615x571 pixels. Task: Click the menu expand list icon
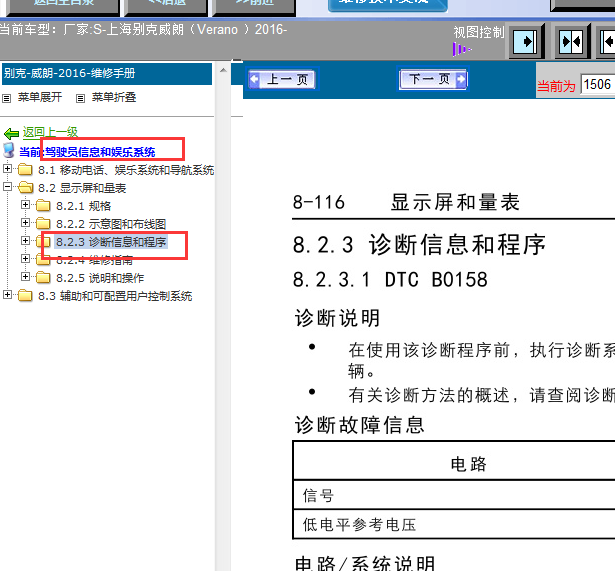6,98
